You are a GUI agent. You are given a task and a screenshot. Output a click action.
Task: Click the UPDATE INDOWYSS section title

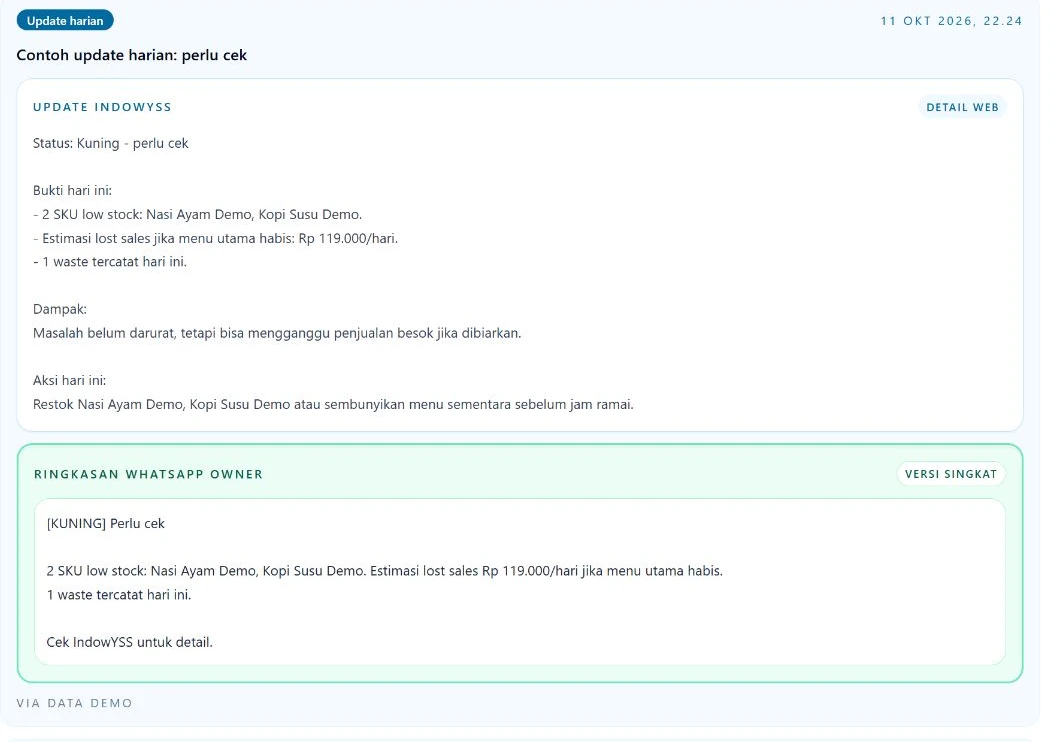102,107
